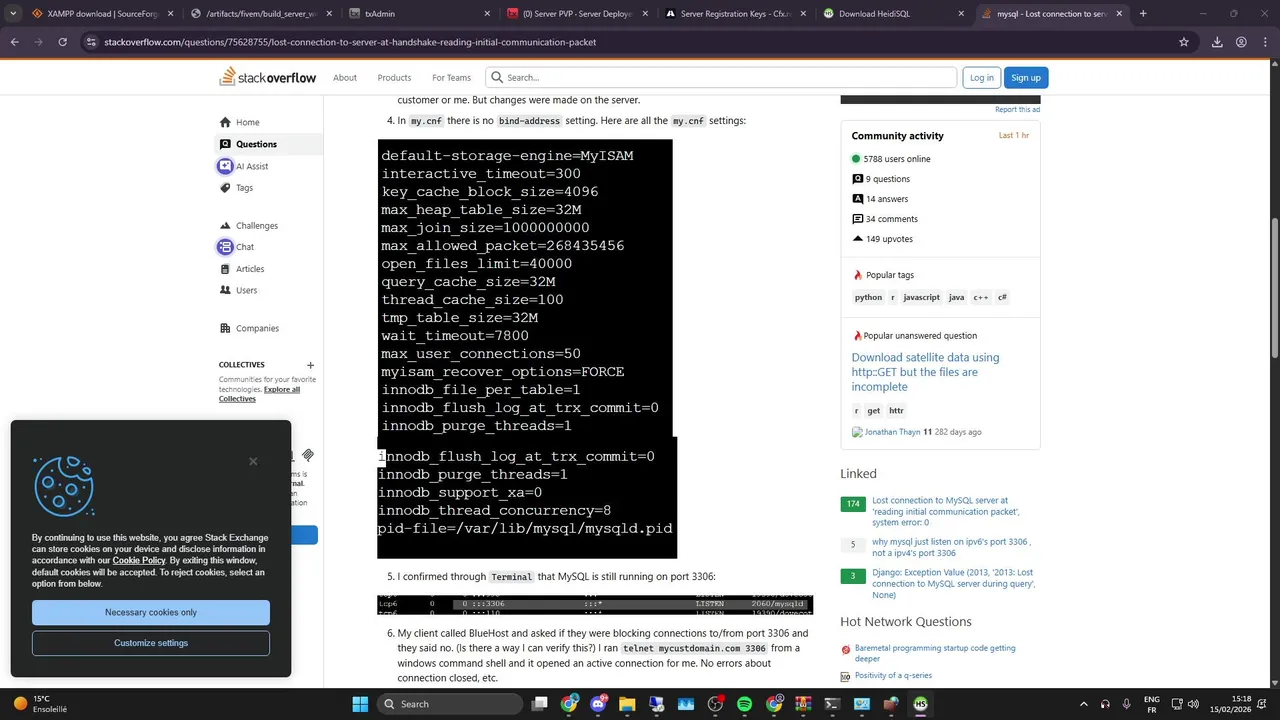The height and width of the screenshot is (720, 1280).
Task: Switch to txAdmin browser tab
Action: tap(420, 14)
